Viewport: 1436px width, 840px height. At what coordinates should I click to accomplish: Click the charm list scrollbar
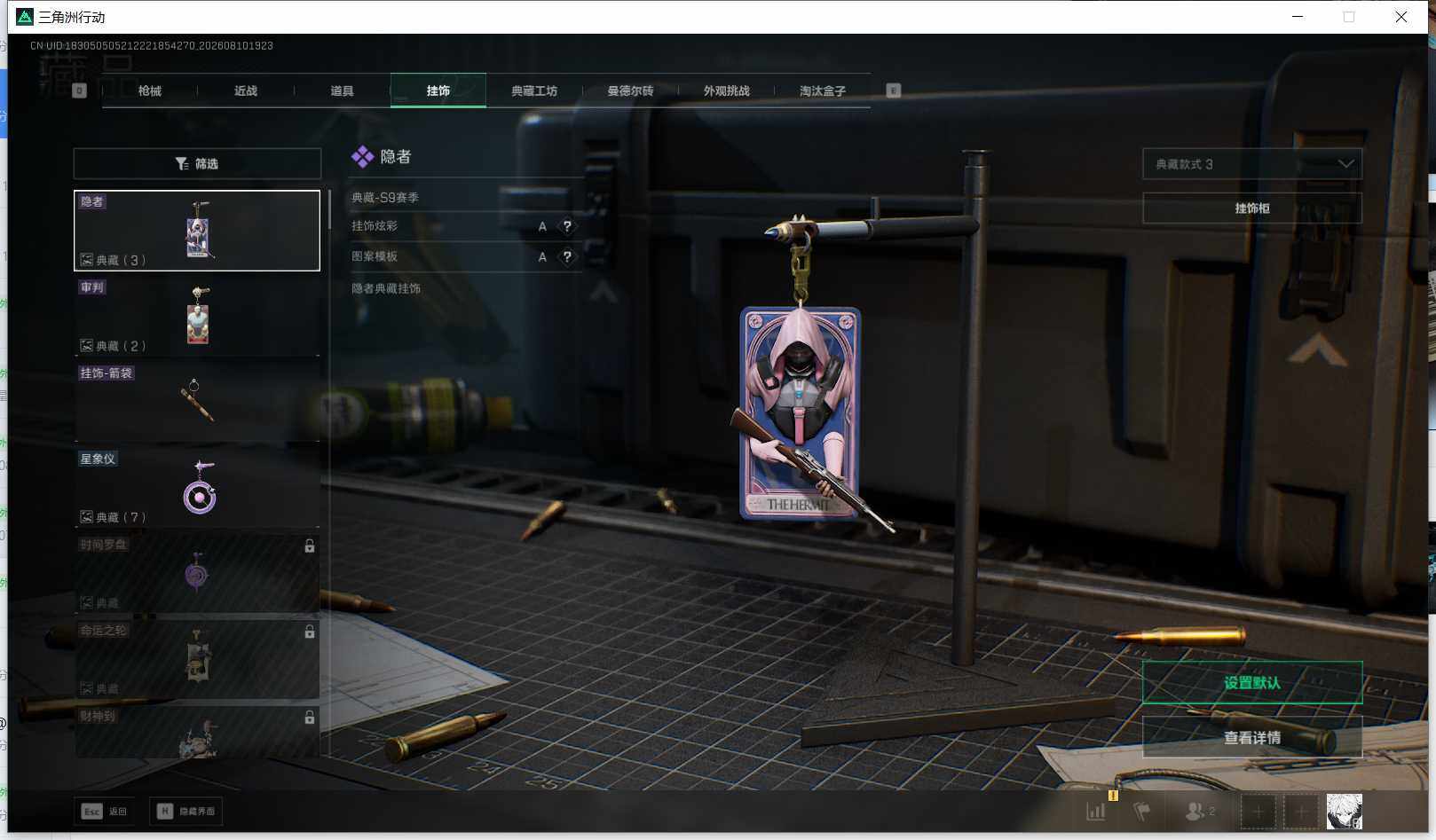coord(329,209)
